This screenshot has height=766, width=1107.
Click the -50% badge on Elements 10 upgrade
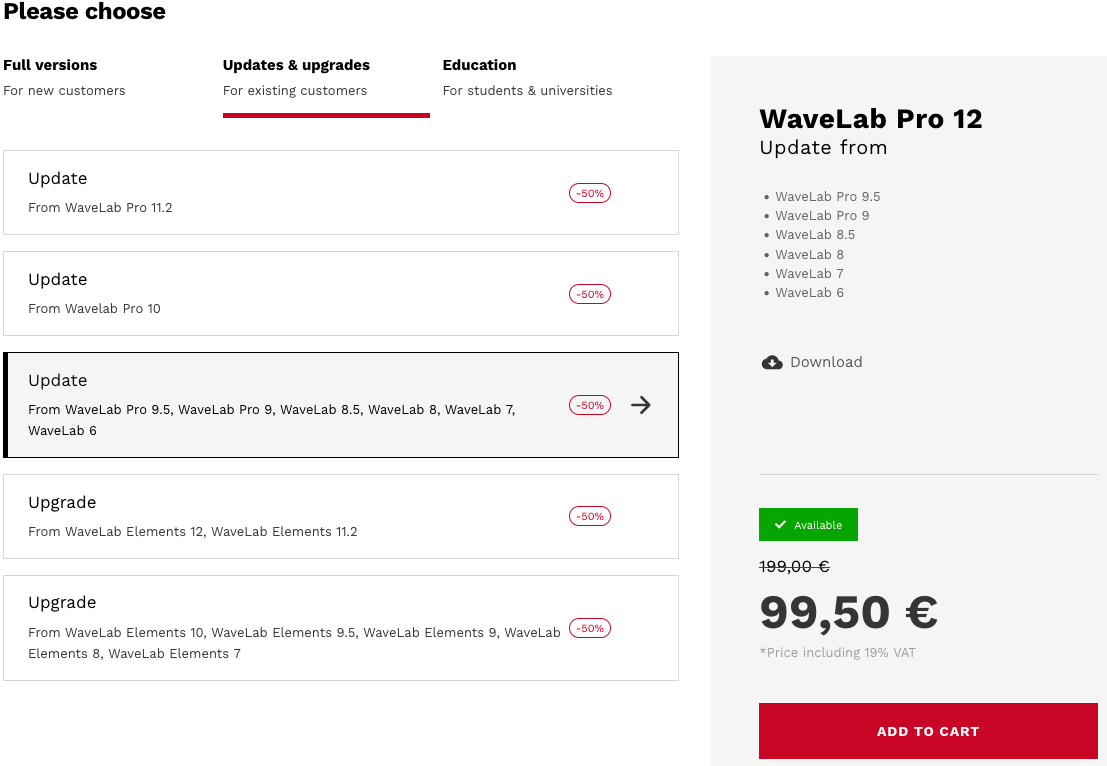590,628
